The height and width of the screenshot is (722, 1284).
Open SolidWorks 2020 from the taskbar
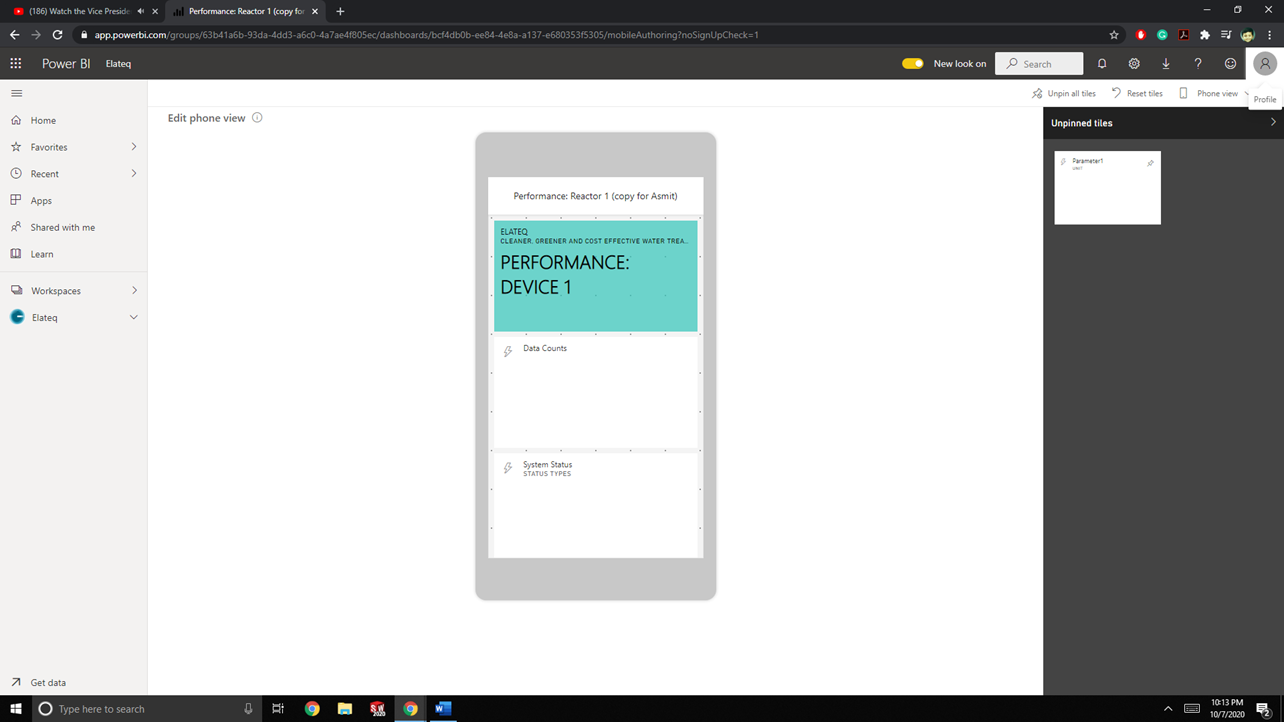(378, 708)
